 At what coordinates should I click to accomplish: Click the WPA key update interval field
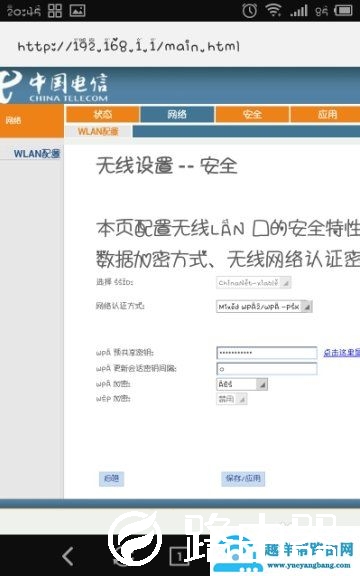(x=267, y=369)
